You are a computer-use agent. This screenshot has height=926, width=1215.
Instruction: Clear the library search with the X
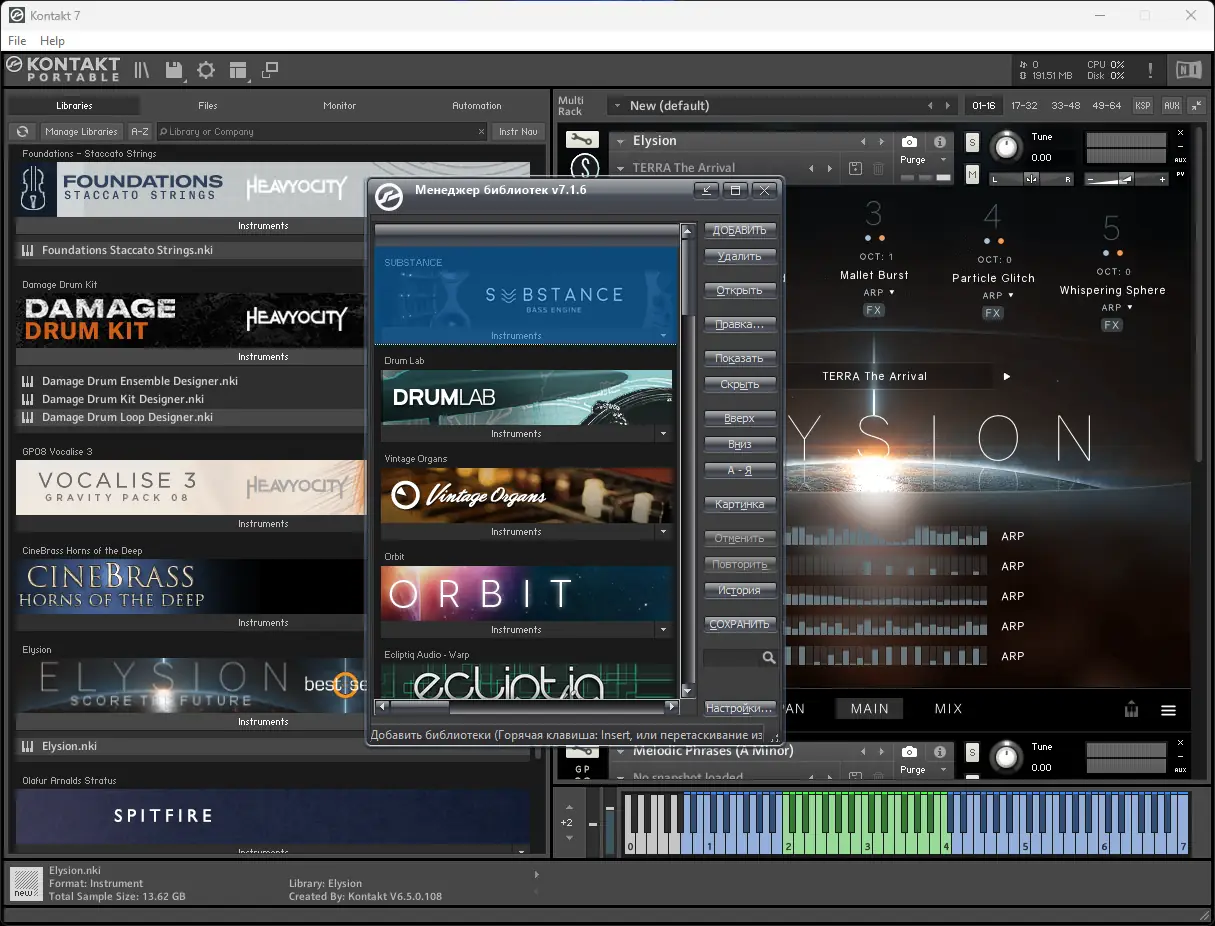point(481,131)
